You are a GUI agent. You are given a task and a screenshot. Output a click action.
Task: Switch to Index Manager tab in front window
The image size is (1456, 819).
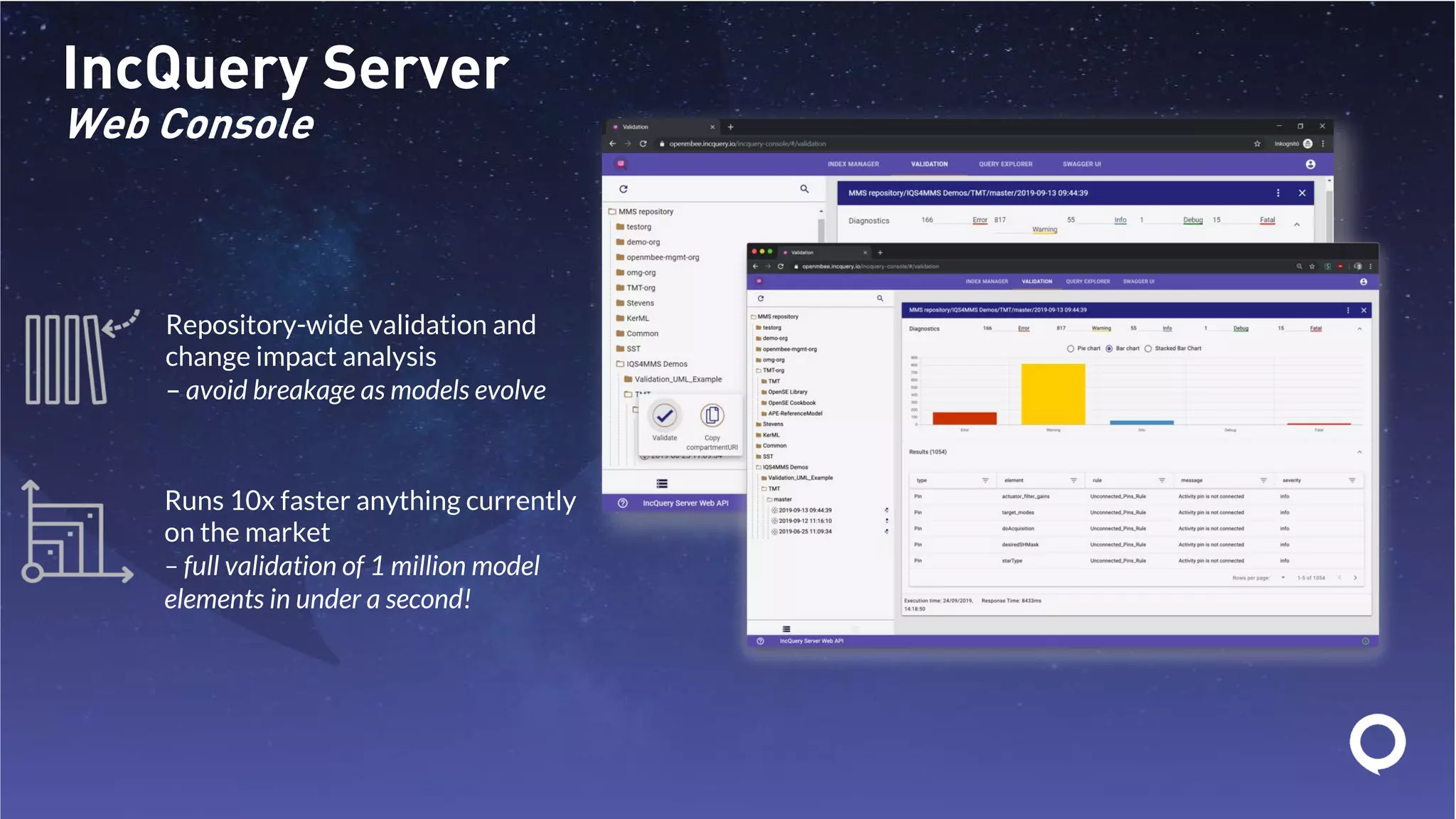point(987,282)
